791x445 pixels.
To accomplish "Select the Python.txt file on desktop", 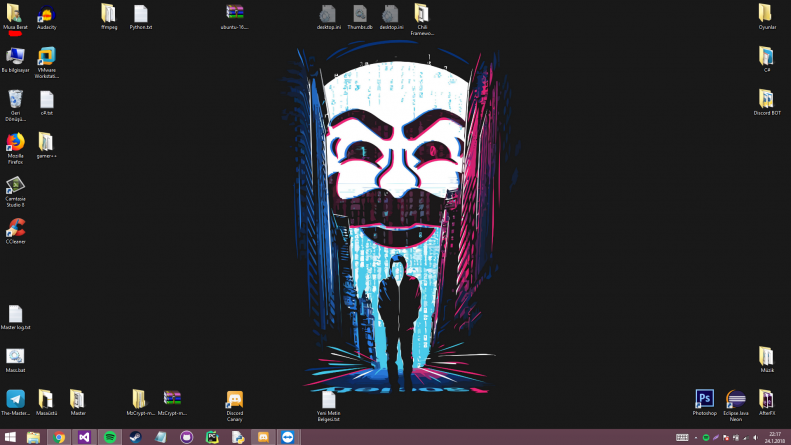I will [141, 17].
